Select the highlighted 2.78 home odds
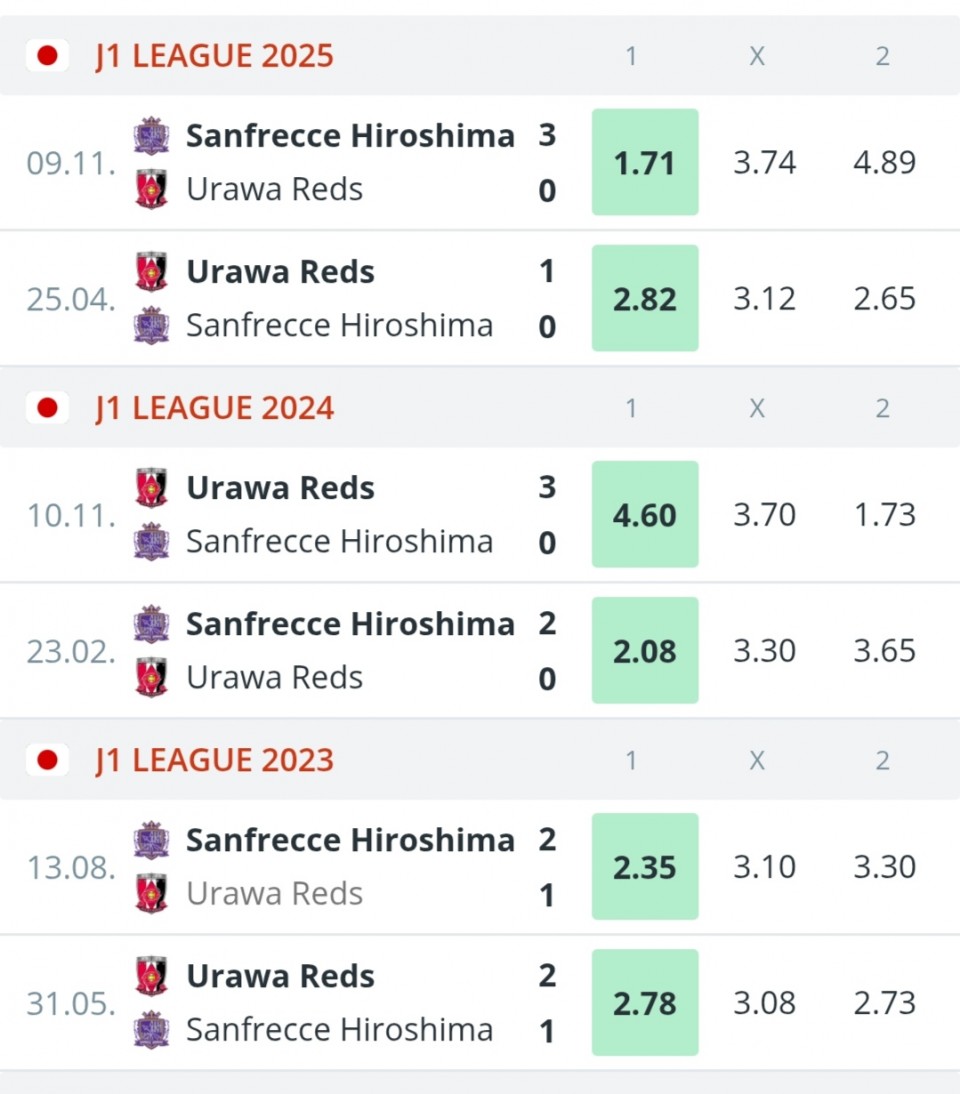The width and height of the screenshot is (960, 1094). 645,1003
